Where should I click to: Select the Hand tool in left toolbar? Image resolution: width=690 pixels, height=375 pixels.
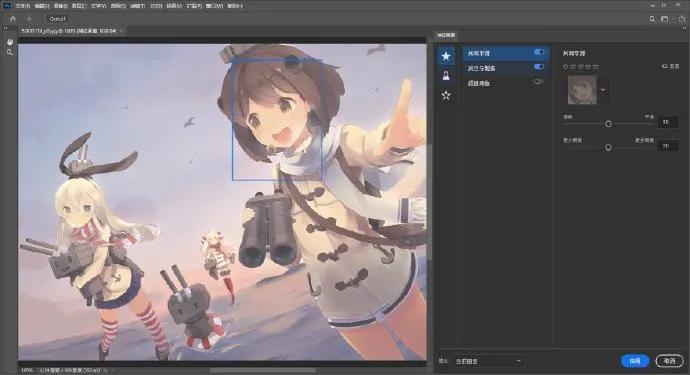coord(10,42)
